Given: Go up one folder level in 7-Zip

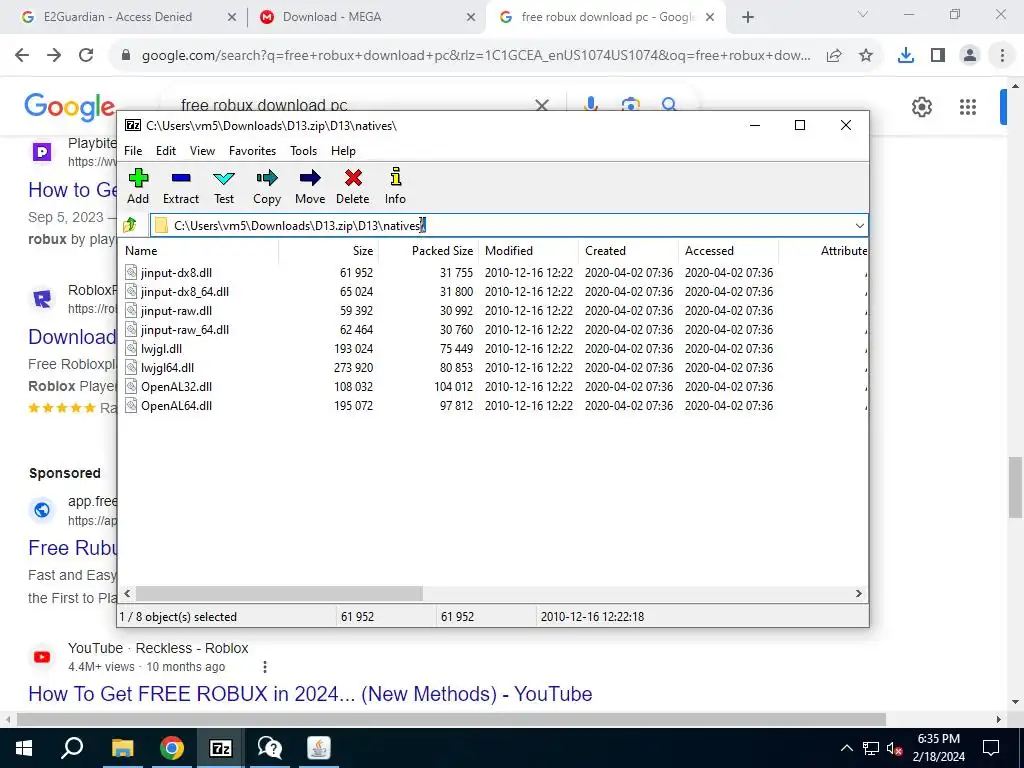Looking at the screenshot, I should (130, 225).
